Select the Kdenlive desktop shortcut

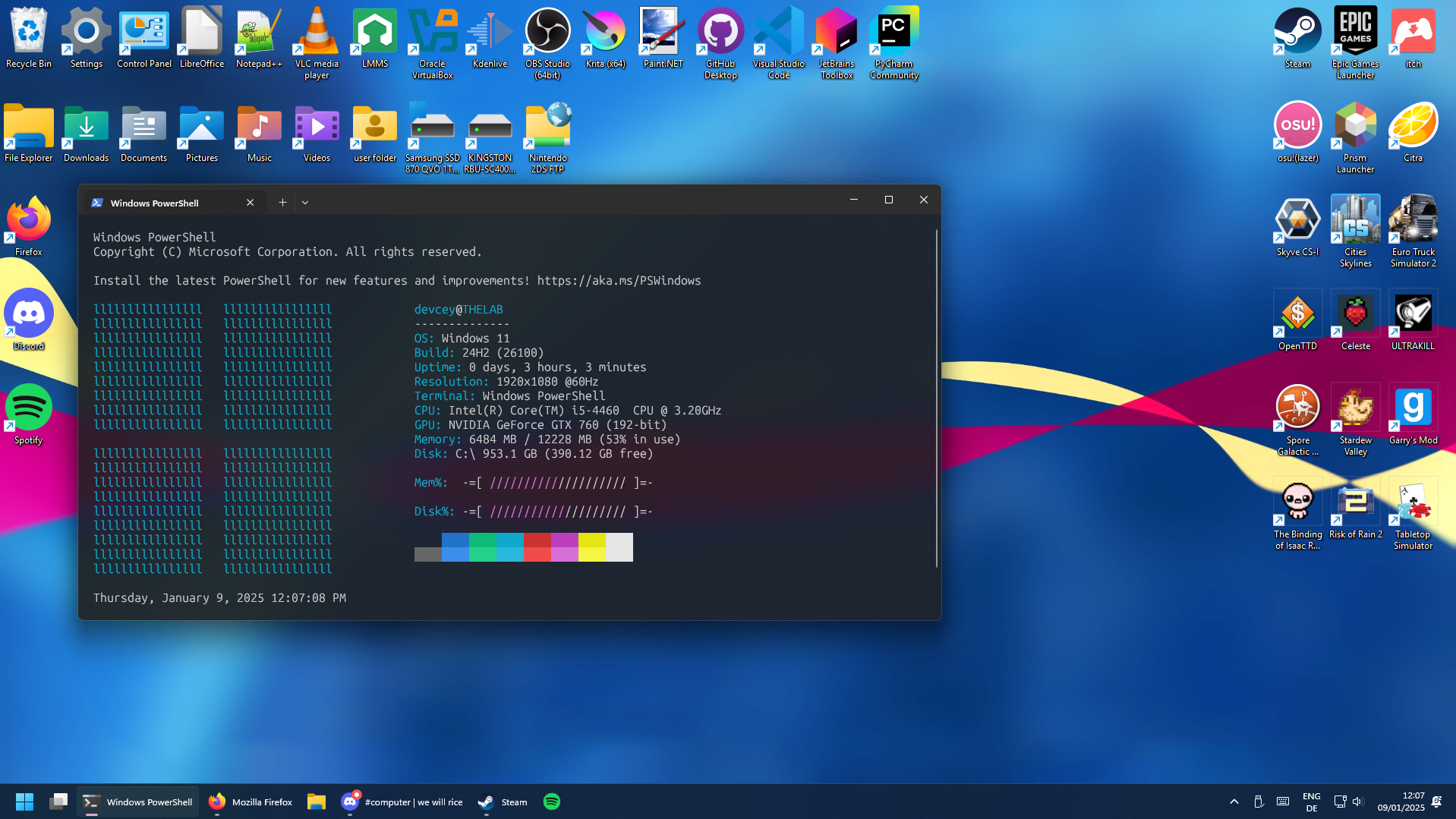(490, 38)
